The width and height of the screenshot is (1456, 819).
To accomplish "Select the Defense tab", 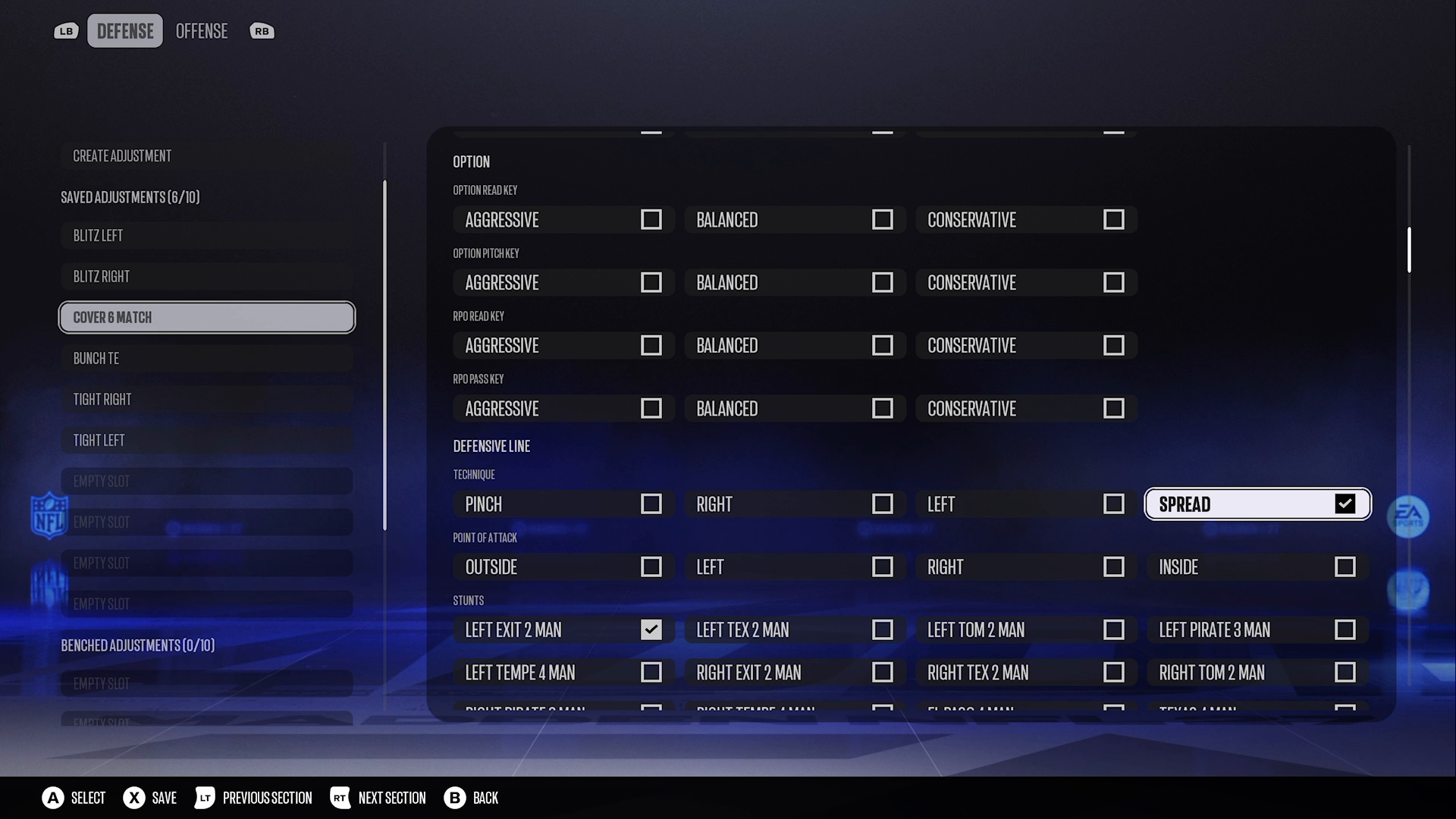I will (125, 31).
